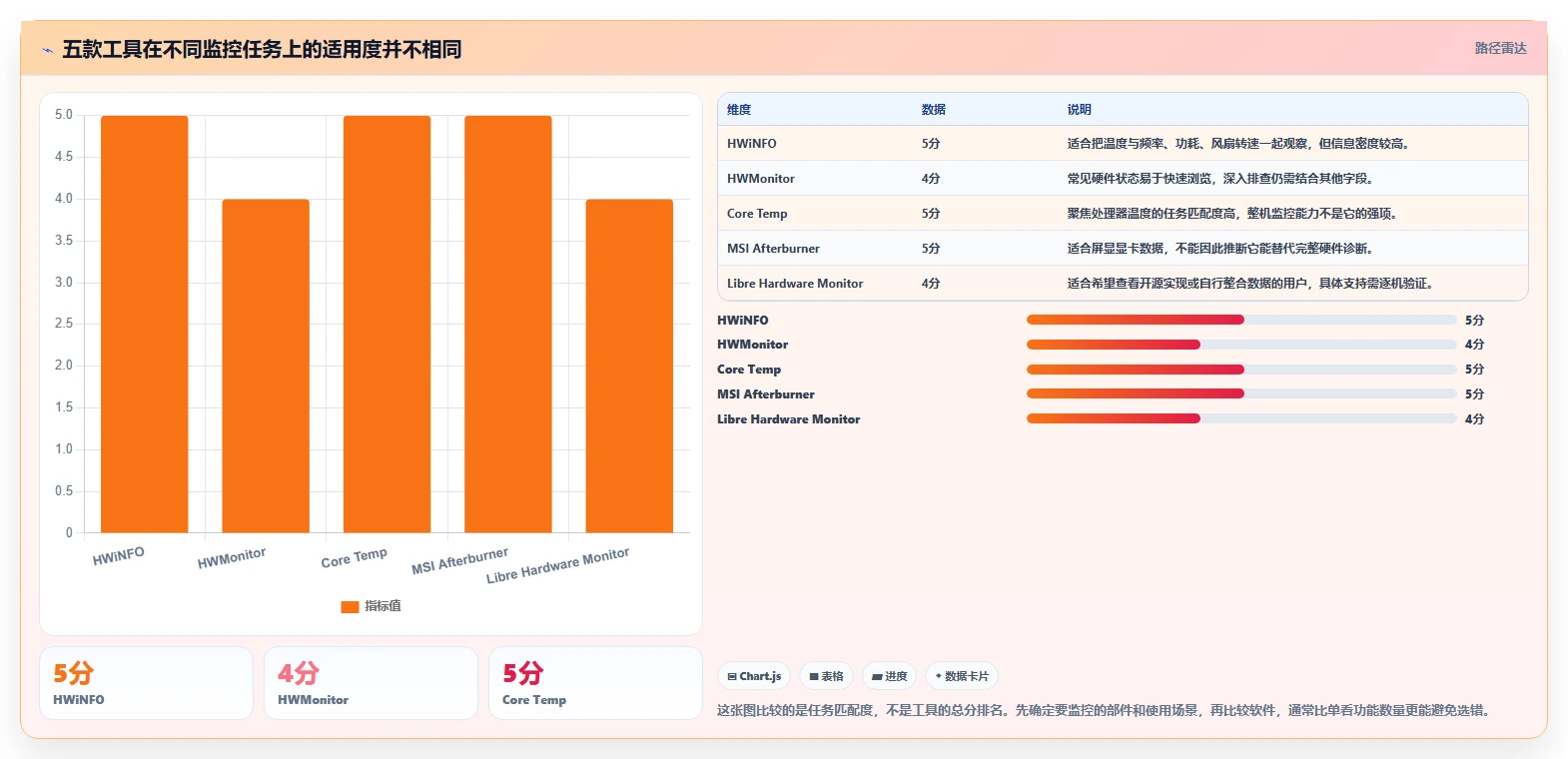This screenshot has width=1568, height=759.
Task: Click the 进度 tag
Action: point(889,676)
